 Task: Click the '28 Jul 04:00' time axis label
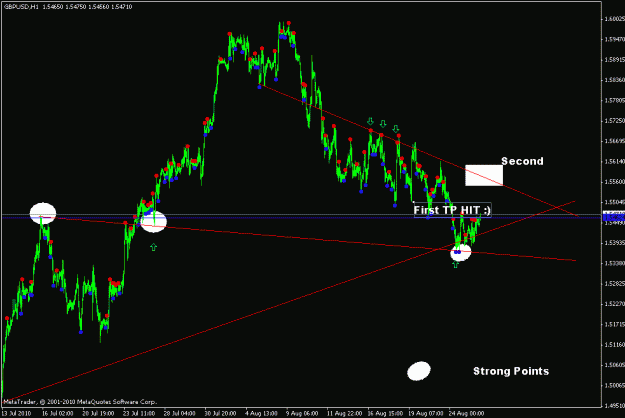(x=180, y=414)
